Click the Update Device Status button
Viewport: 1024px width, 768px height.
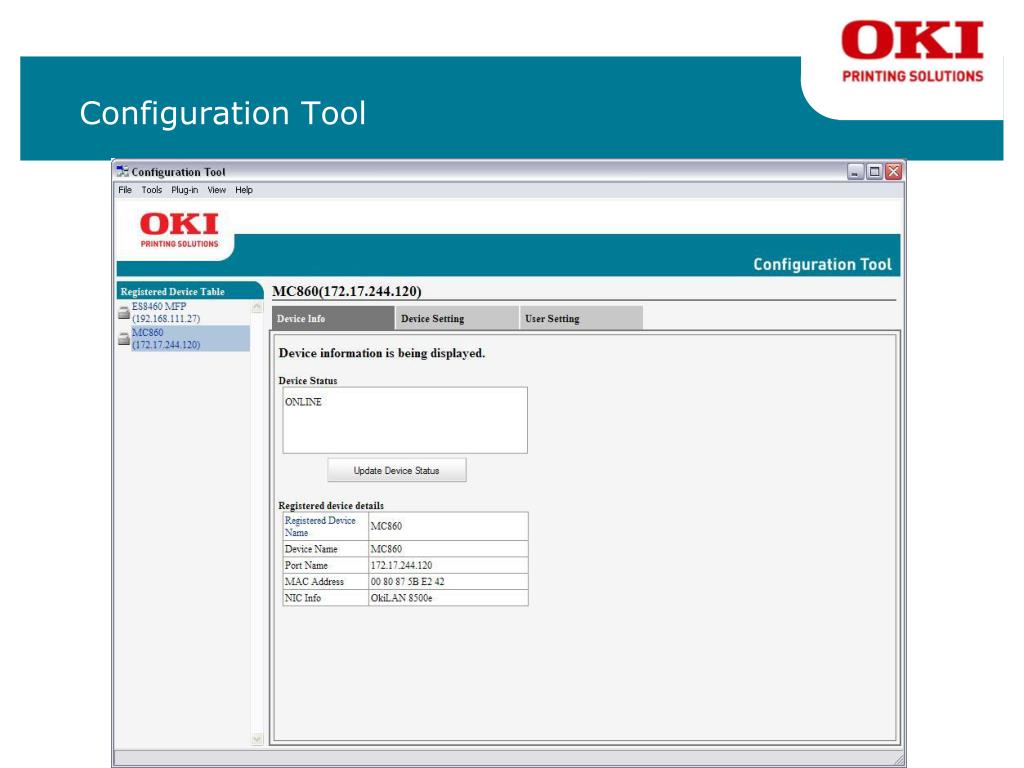396,470
